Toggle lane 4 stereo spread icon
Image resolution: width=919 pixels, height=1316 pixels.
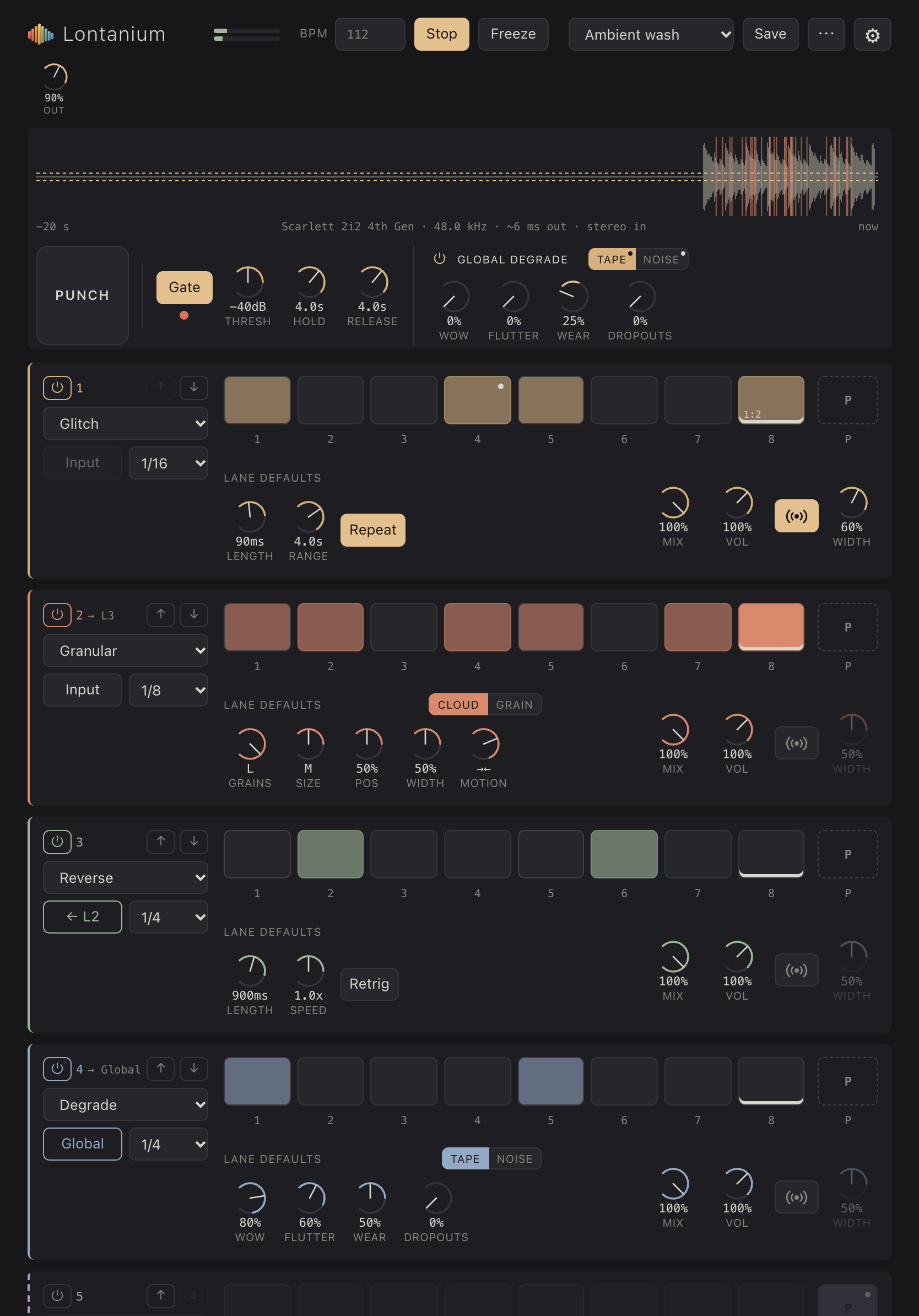tap(796, 1197)
